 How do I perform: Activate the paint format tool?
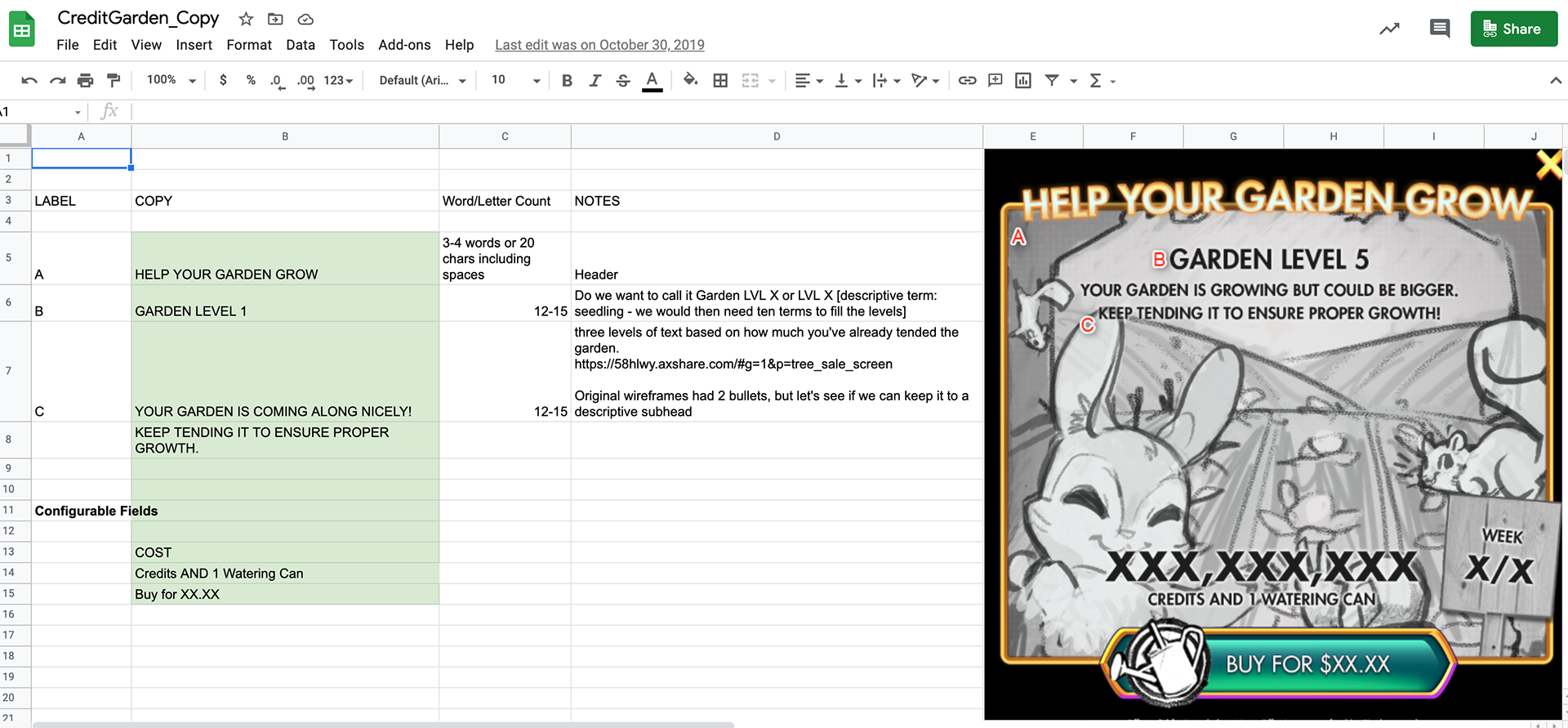tap(114, 80)
